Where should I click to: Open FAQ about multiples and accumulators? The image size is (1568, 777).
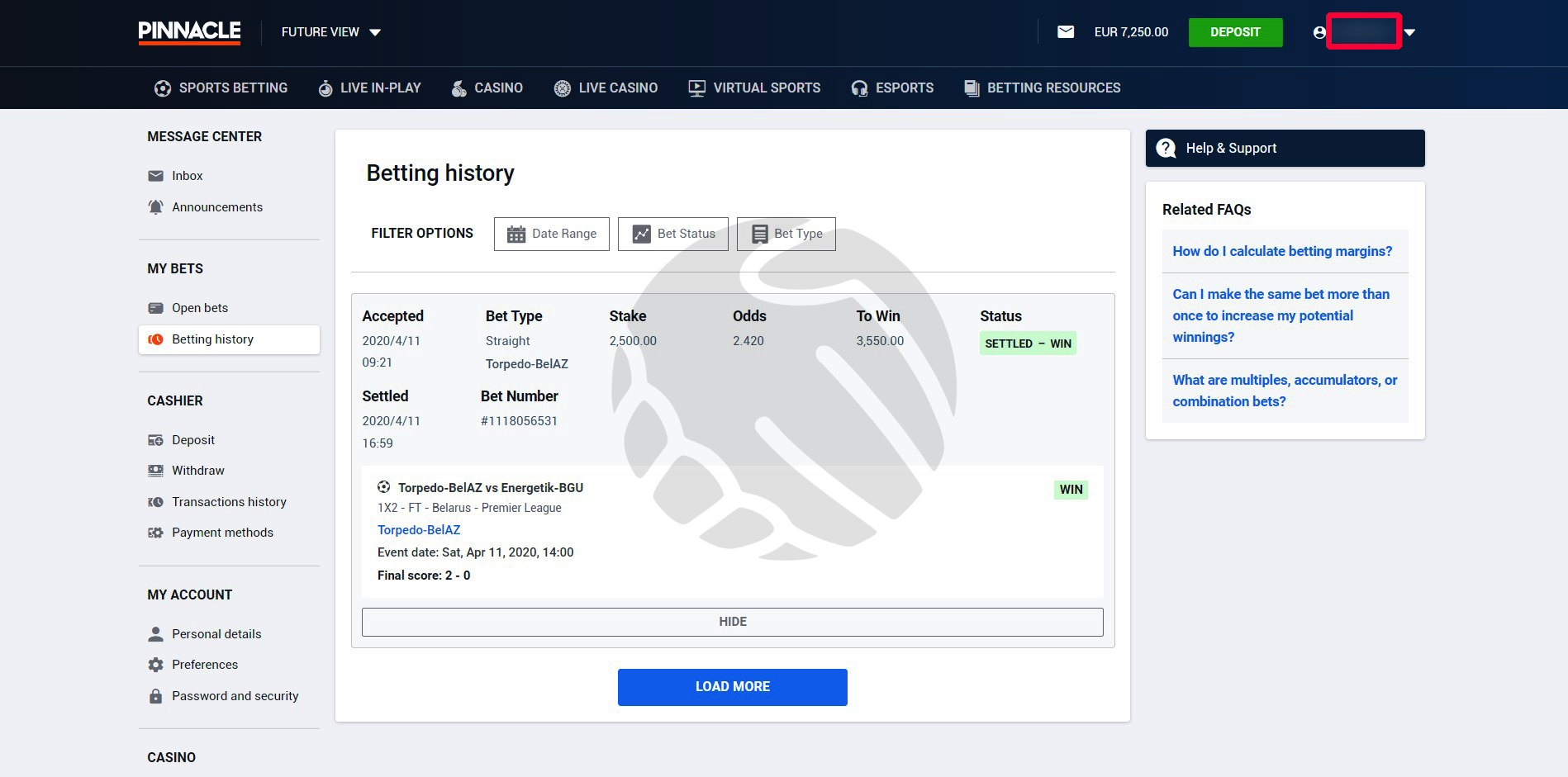(1285, 391)
